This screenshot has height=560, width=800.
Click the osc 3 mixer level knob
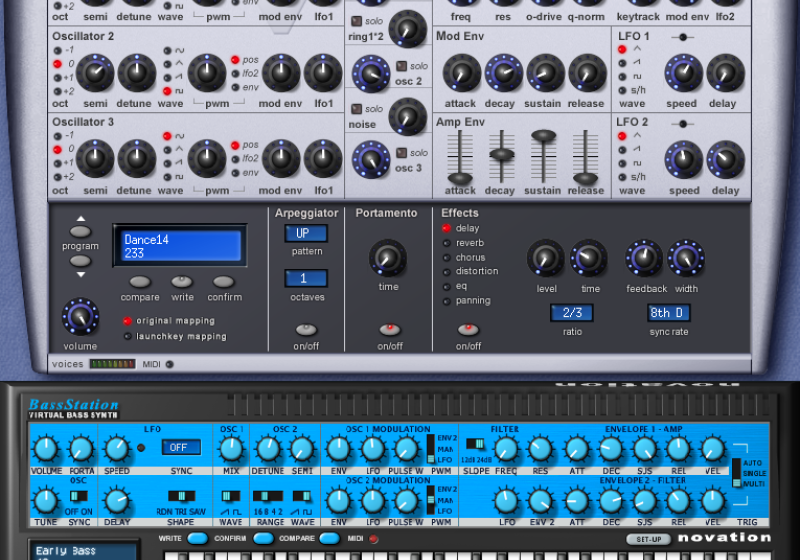[x=371, y=160]
